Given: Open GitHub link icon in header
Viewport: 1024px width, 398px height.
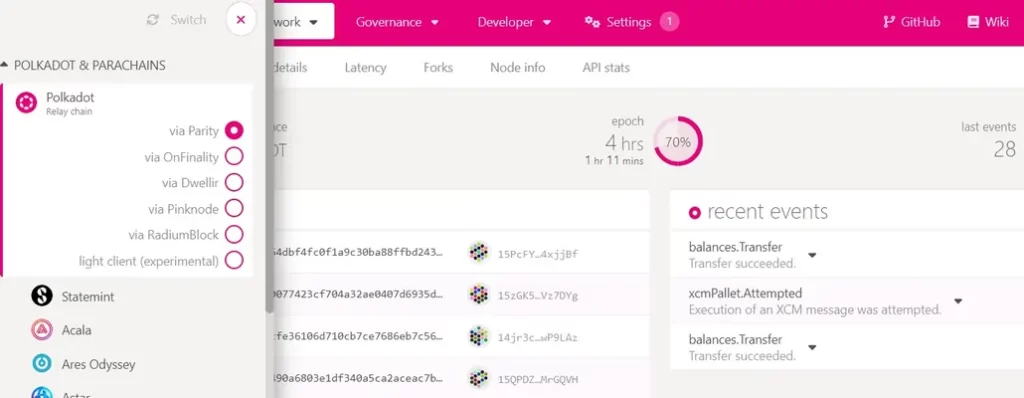Looking at the screenshot, I should click(x=888, y=22).
